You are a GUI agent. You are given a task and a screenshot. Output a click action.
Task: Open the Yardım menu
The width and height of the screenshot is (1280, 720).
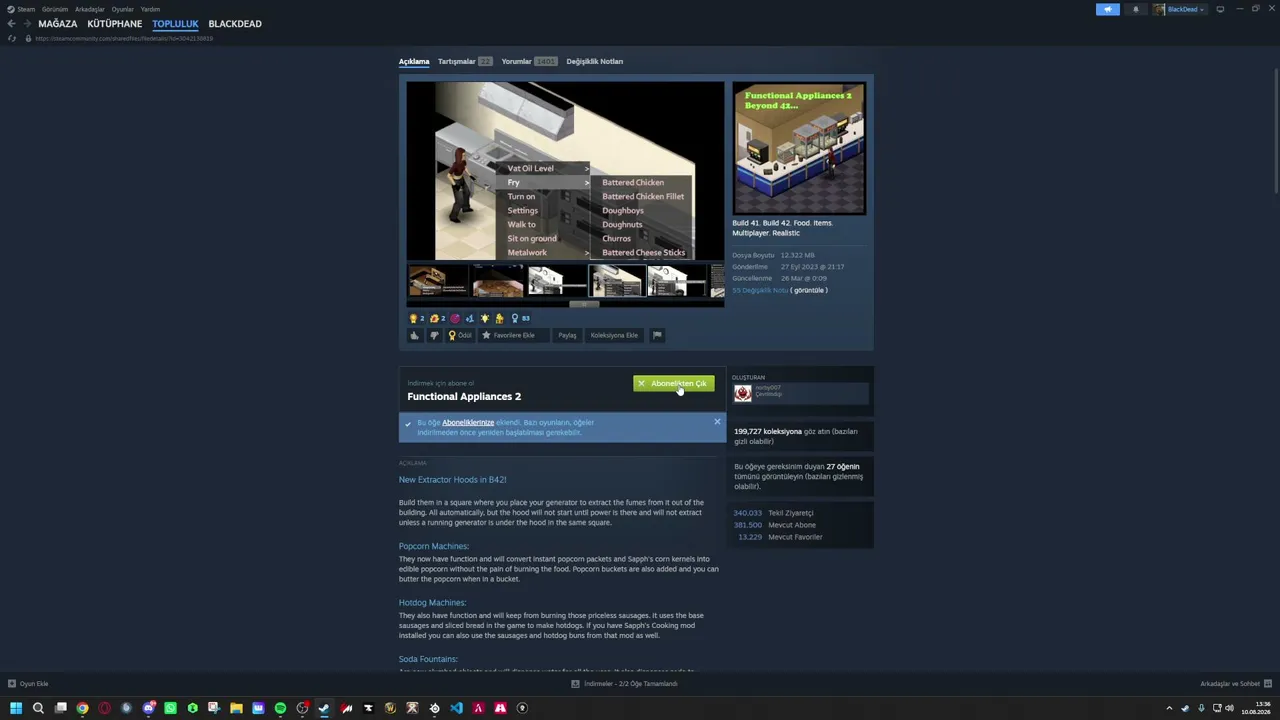150,9
